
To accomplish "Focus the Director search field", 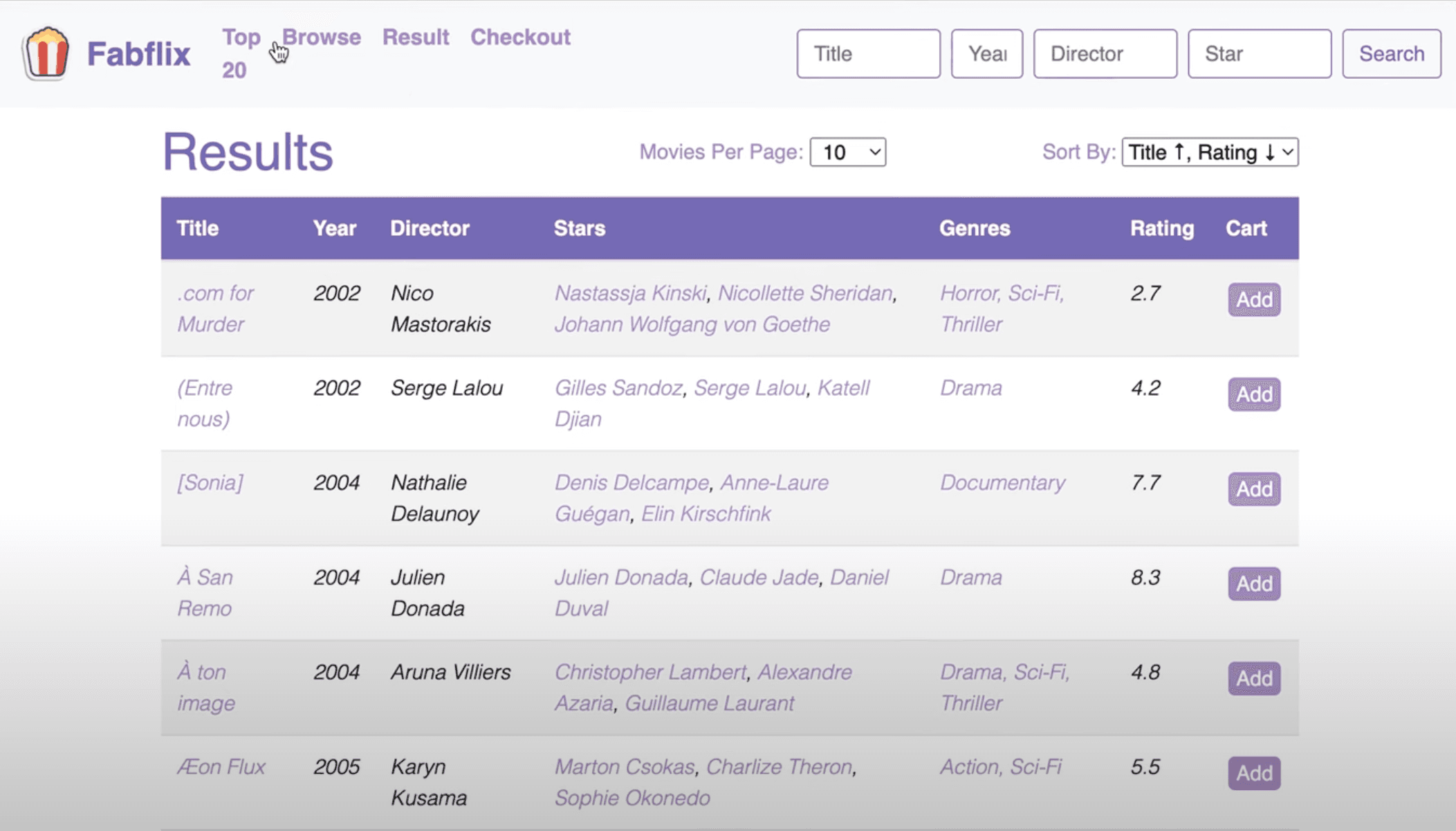I will [x=1105, y=53].
